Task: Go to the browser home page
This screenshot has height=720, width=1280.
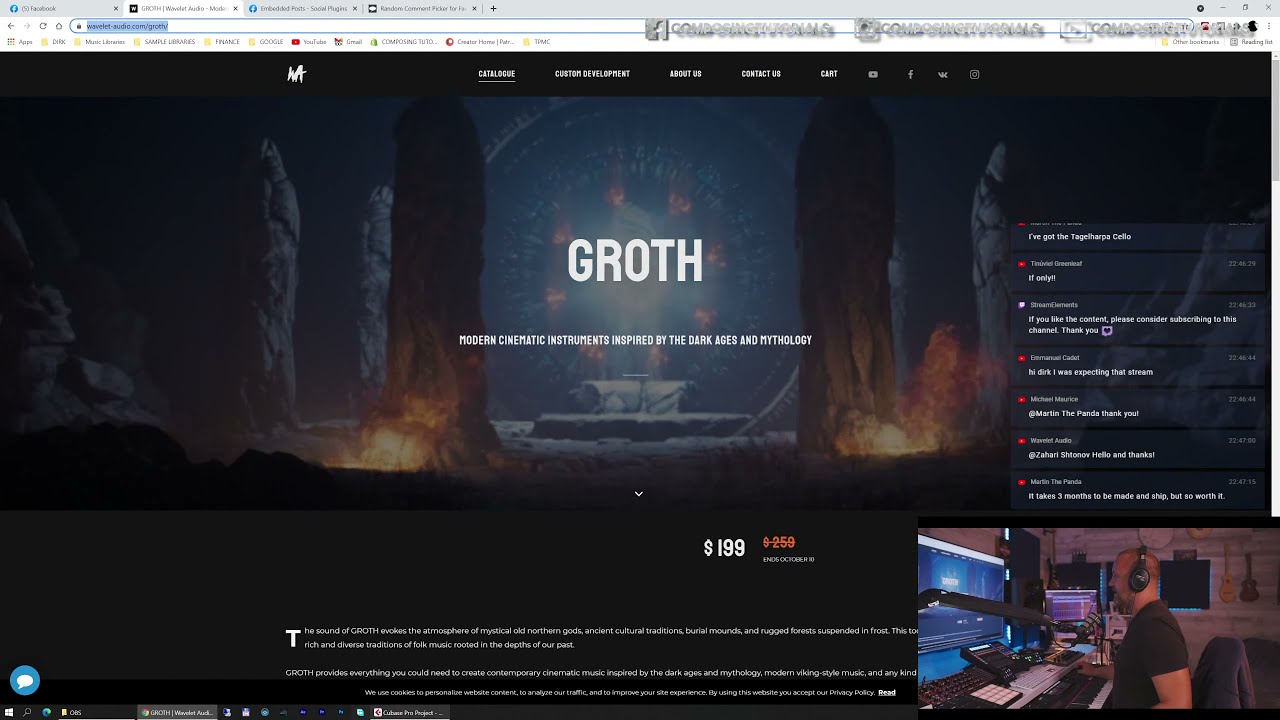Action: [59, 26]
